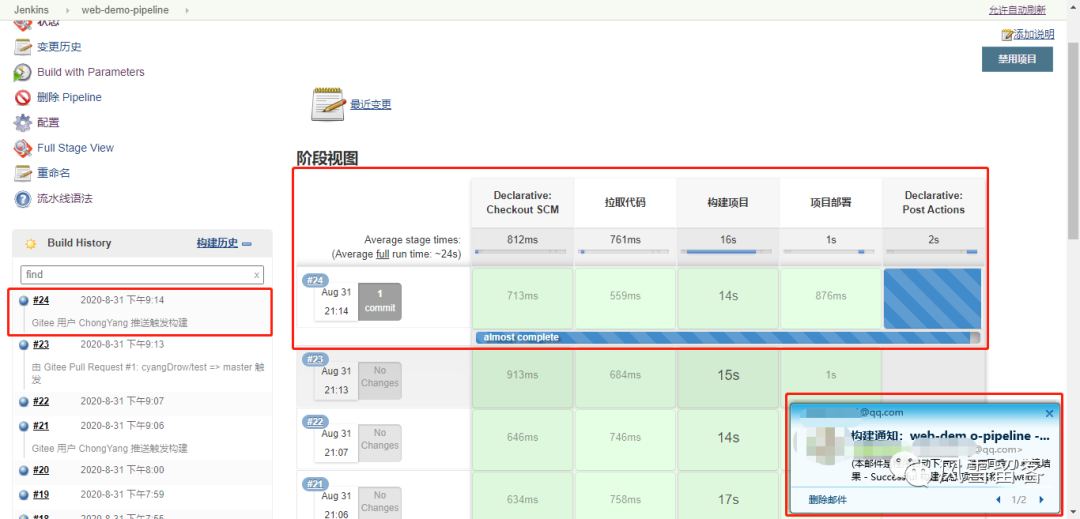1080x519 pixels.
Task: Open Full Stage View menu item
Action: 76,148
